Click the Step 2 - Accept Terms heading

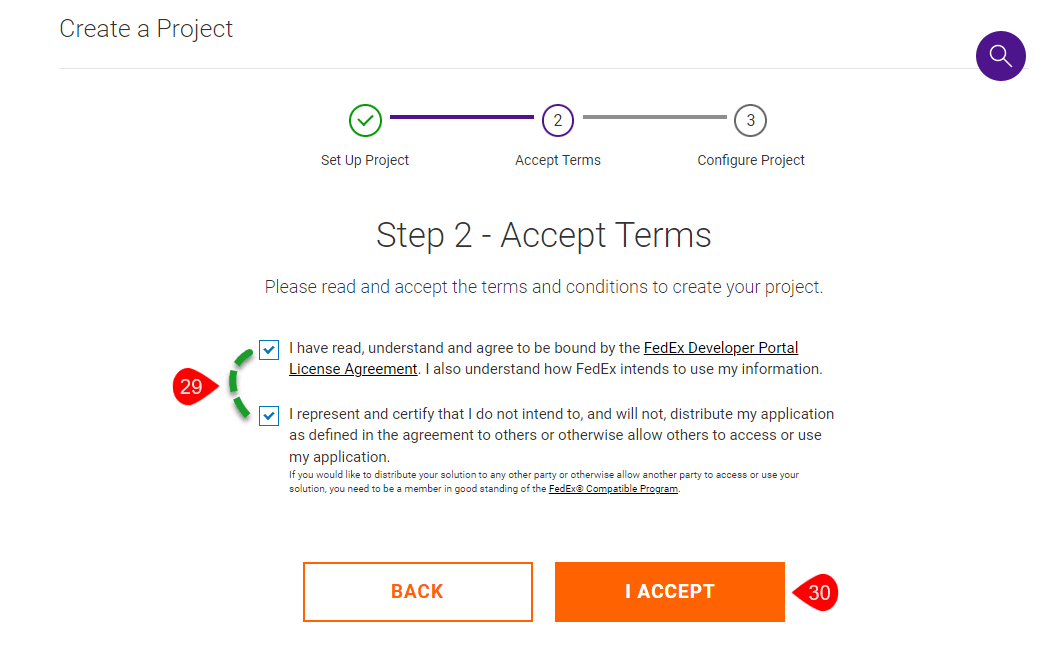[543, 235]
